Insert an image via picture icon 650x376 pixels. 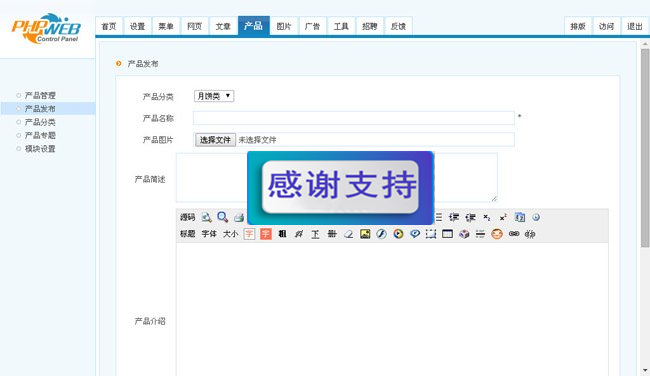[365, 234]
